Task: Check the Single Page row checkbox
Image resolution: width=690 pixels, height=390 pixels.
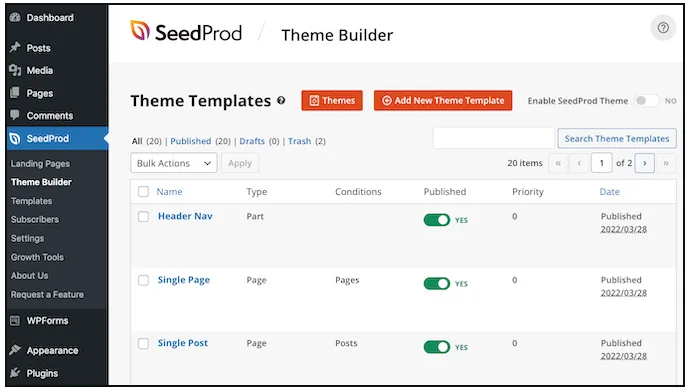Action: (143, 280)
